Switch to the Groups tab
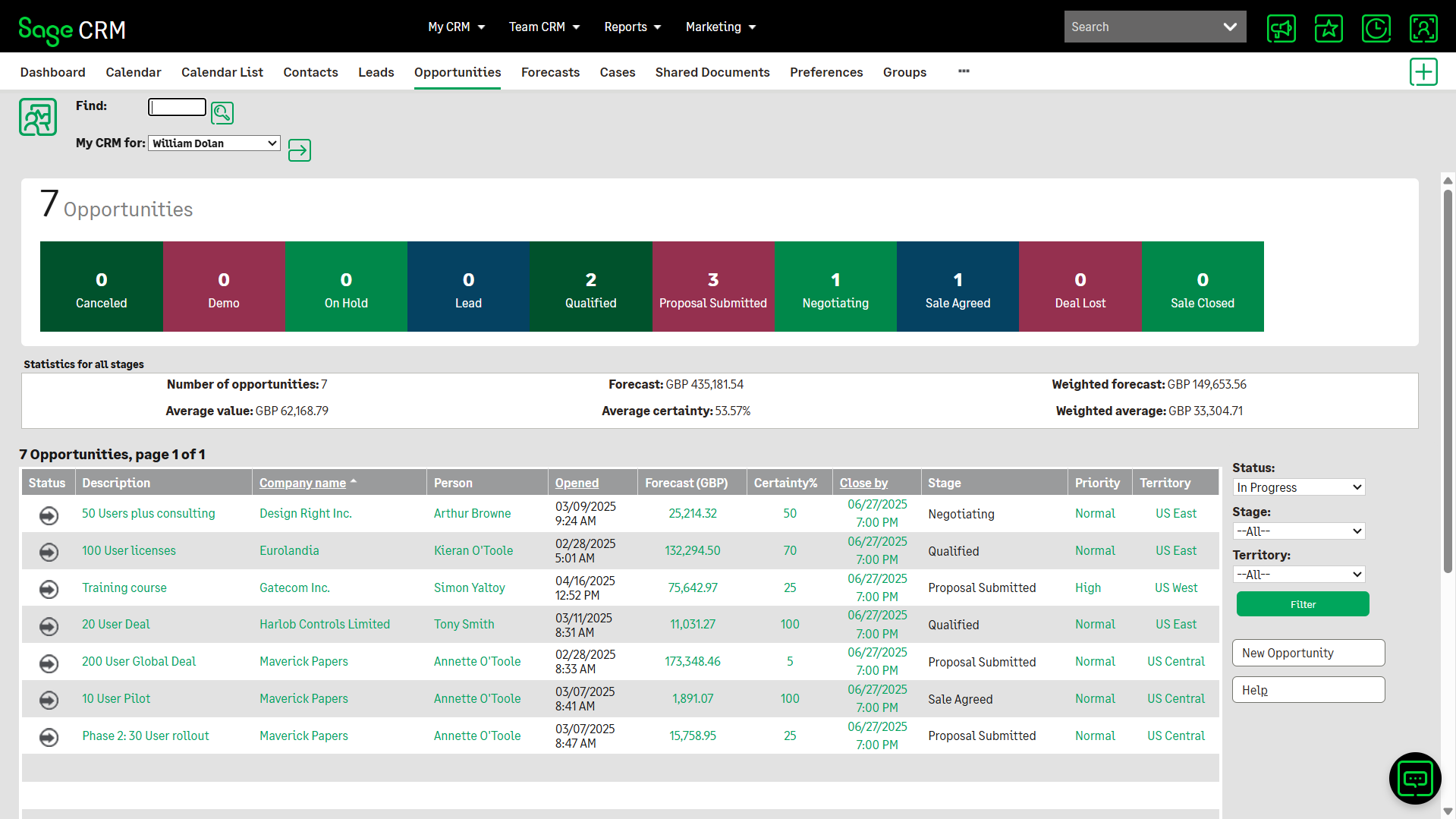Screen dimensions: 1456x819 click(x=904, y=72)
